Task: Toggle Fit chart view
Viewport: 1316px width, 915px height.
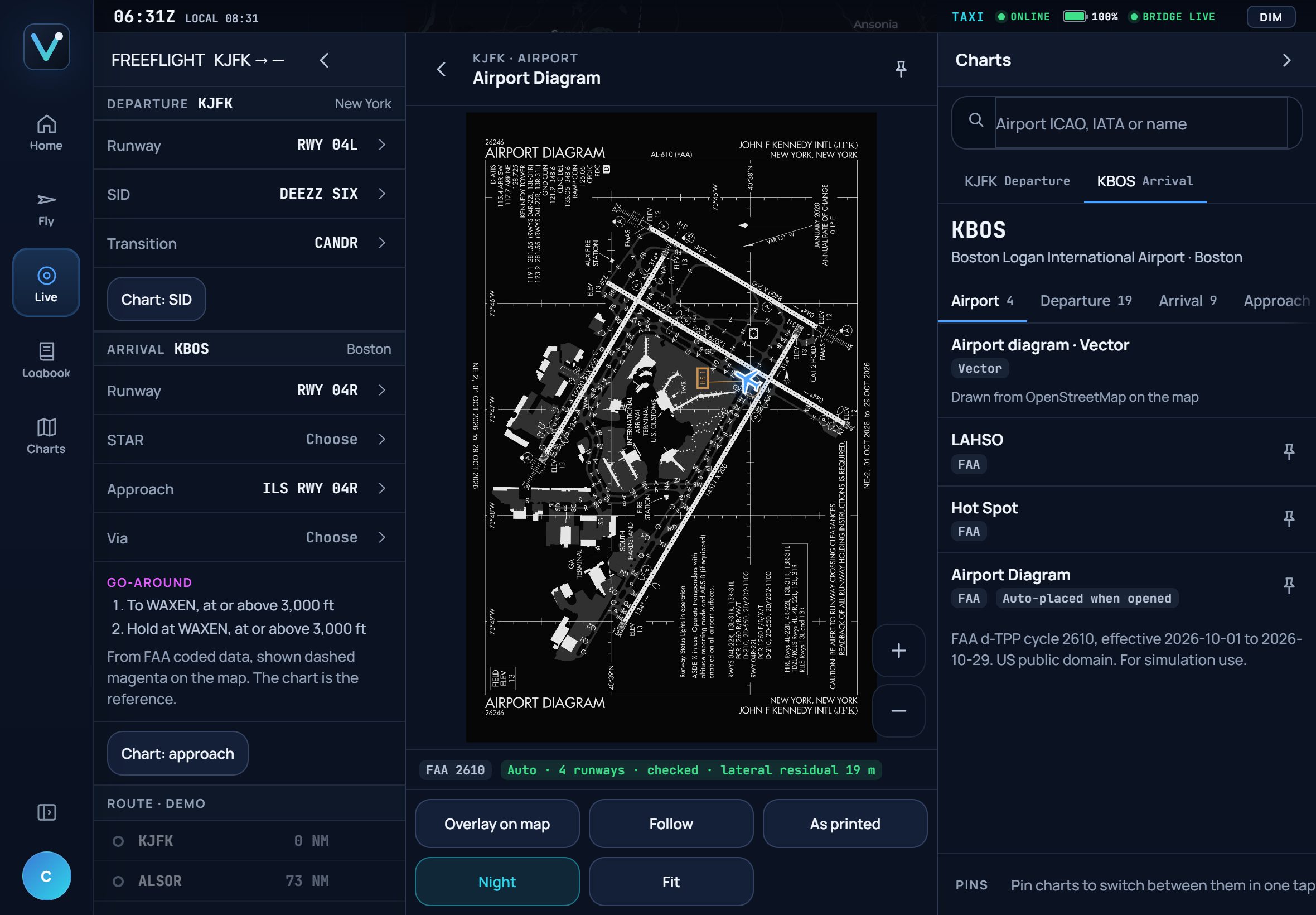Action: 671,882
